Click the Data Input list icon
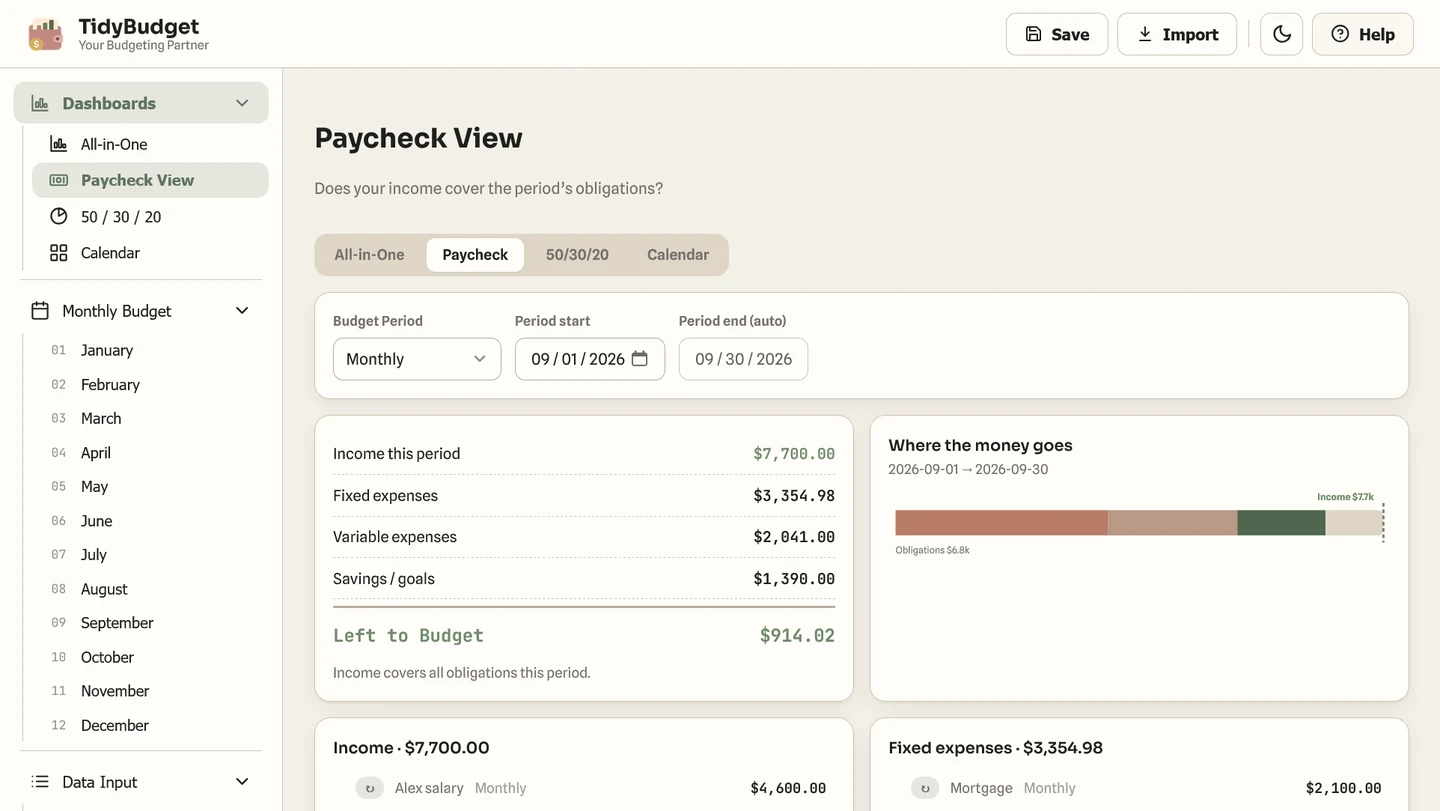 pos(40,782)
